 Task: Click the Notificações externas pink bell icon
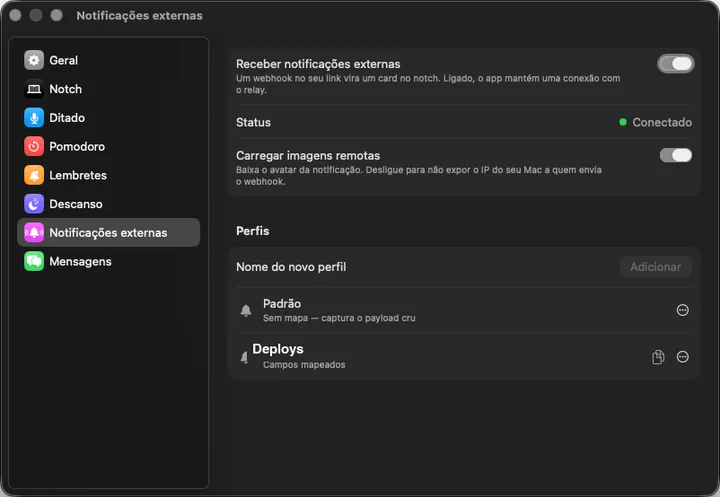(x=34, y=232)
